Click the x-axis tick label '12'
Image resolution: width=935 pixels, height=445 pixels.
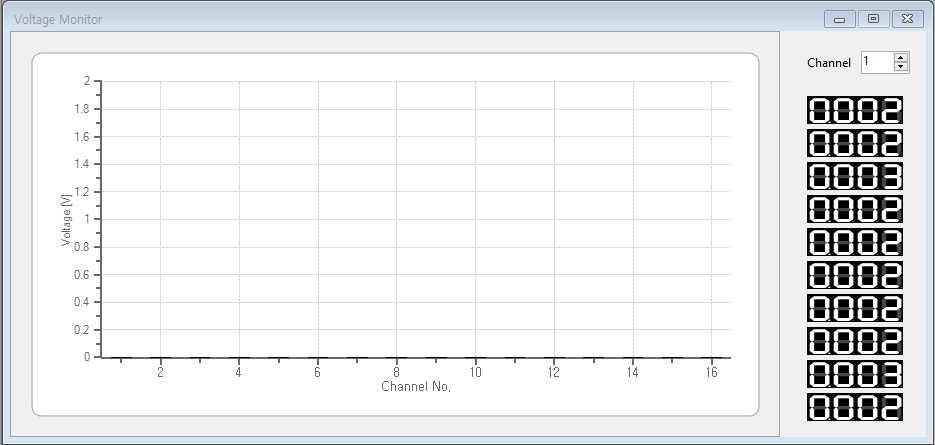pyautogui.click(x=554, y=372)
